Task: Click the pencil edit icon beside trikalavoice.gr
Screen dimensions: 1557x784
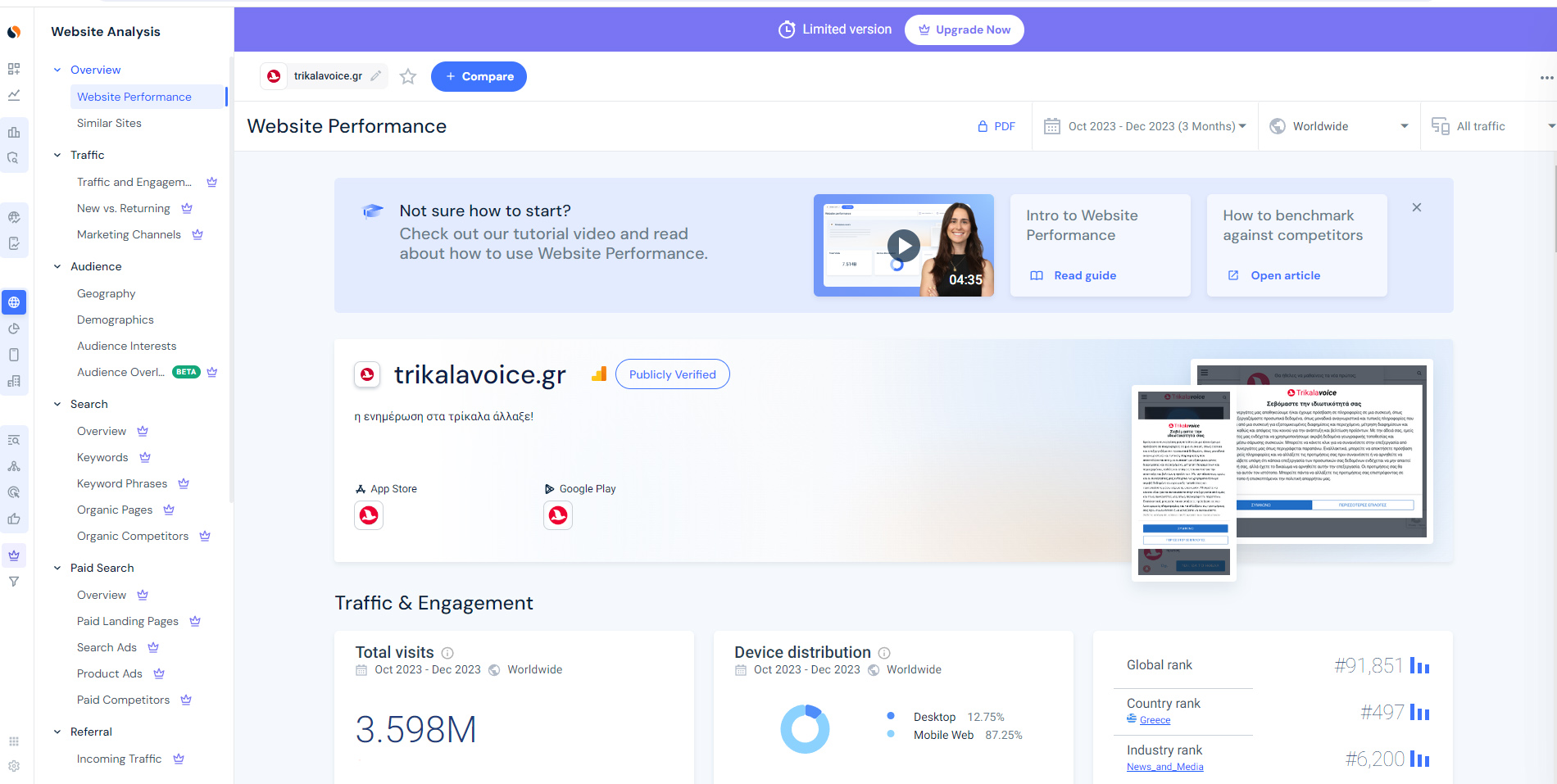Action: (x=376, y=76)
